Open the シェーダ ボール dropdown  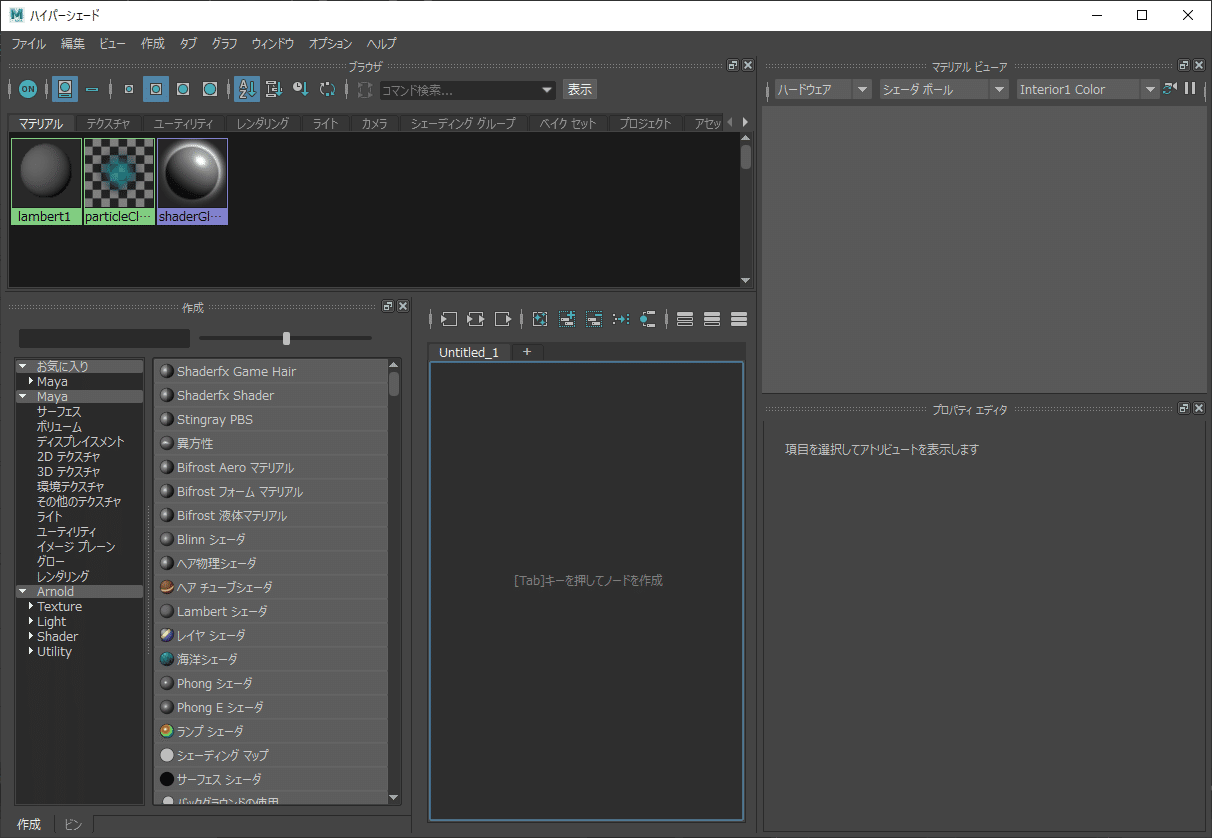944,90
